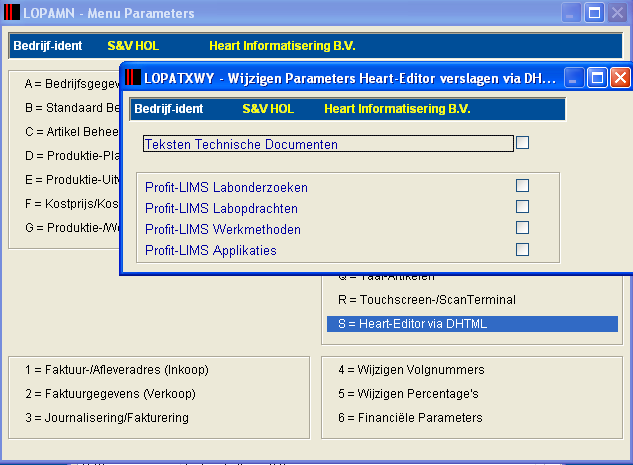Open menu item F = Kostprijs

pos(72,203)
